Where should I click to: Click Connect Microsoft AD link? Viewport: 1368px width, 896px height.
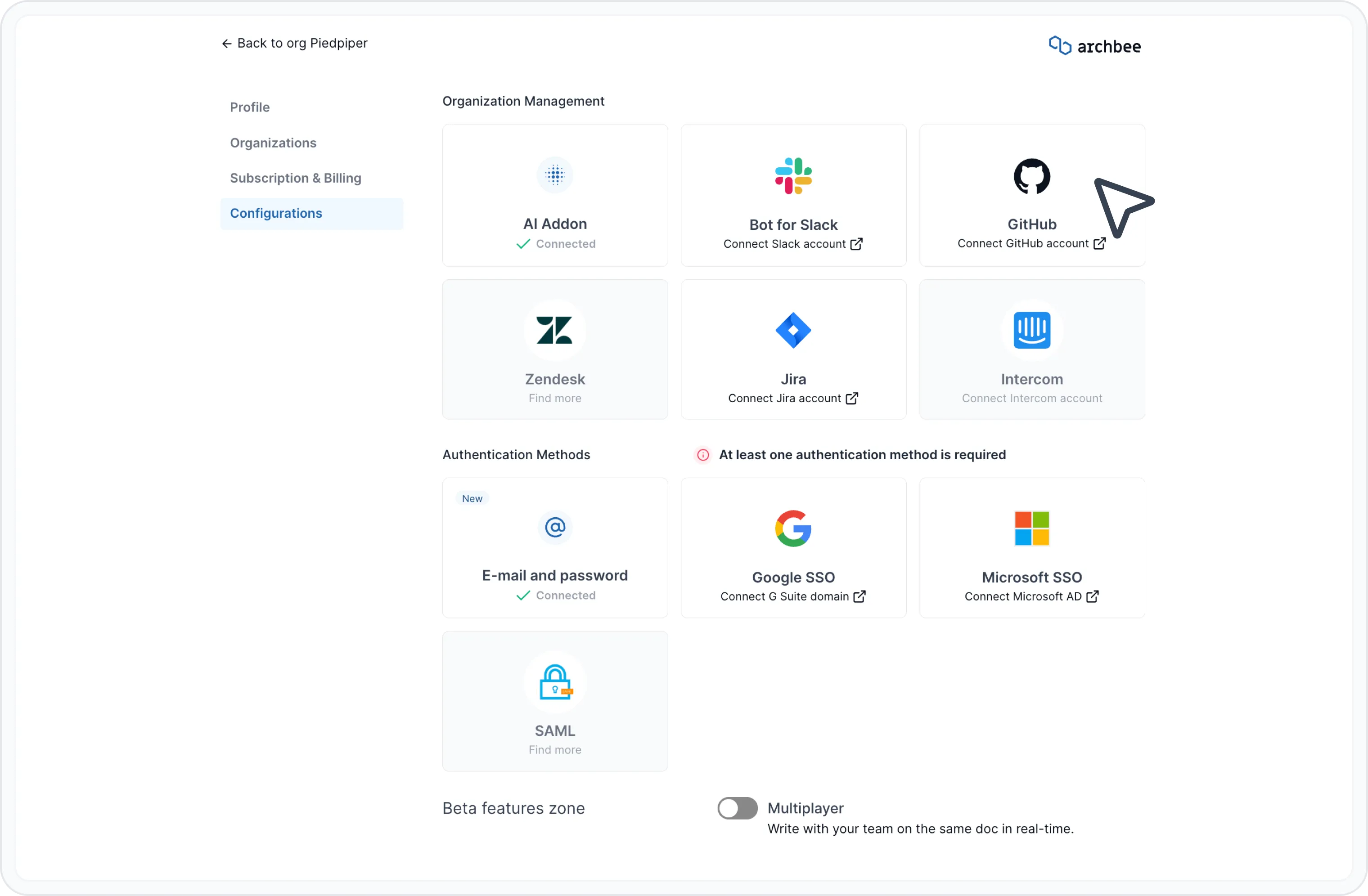pos(1032,597)
